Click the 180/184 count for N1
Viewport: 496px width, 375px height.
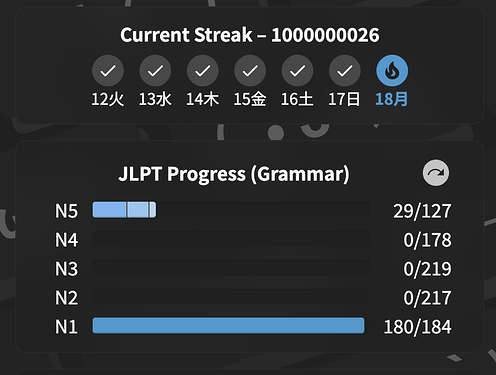(417, 327)
